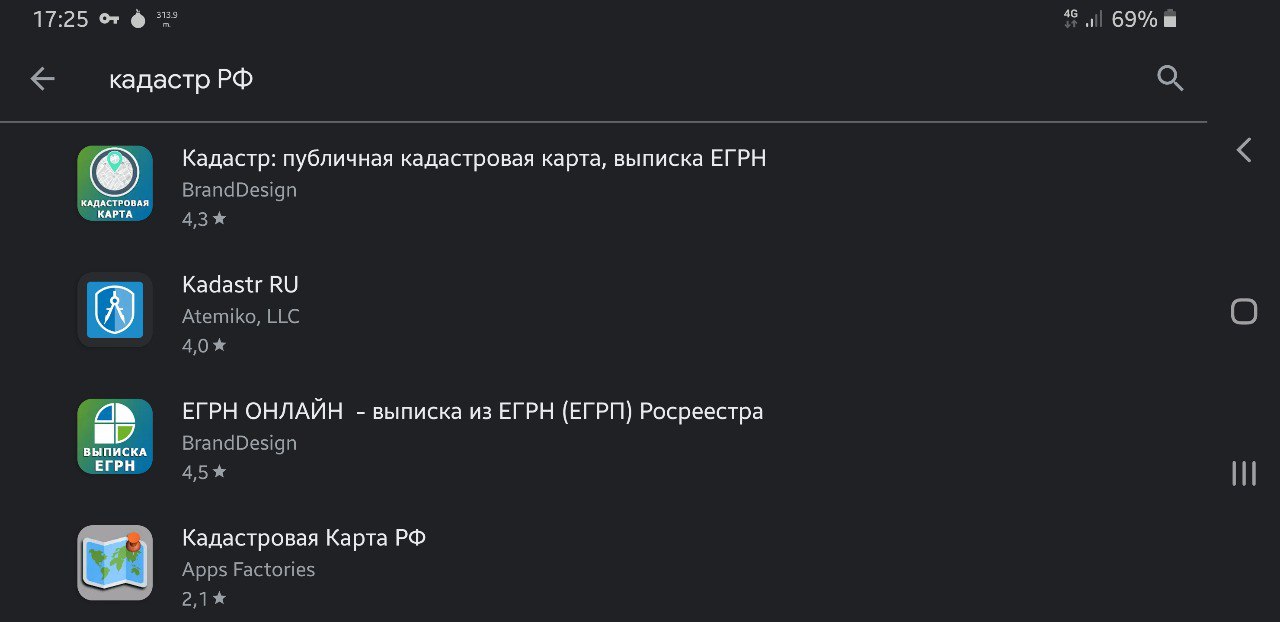Tap the magnifier search icon
The image size is (1280, 622).
[x=1170, y=79]
